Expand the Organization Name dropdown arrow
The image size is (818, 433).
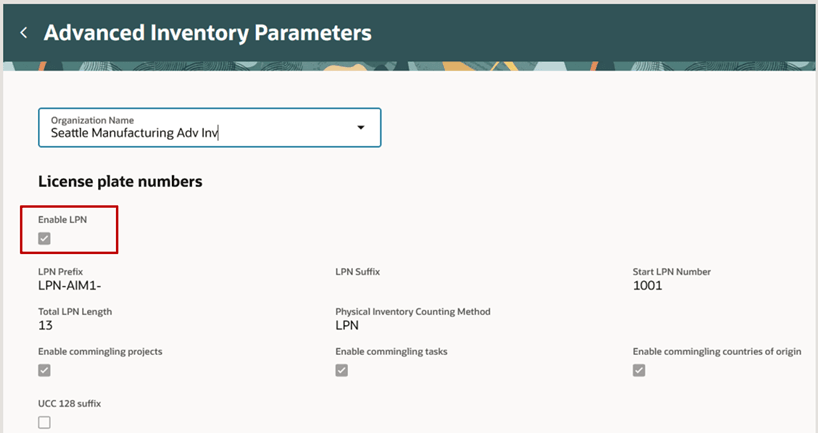click(360, 128)
